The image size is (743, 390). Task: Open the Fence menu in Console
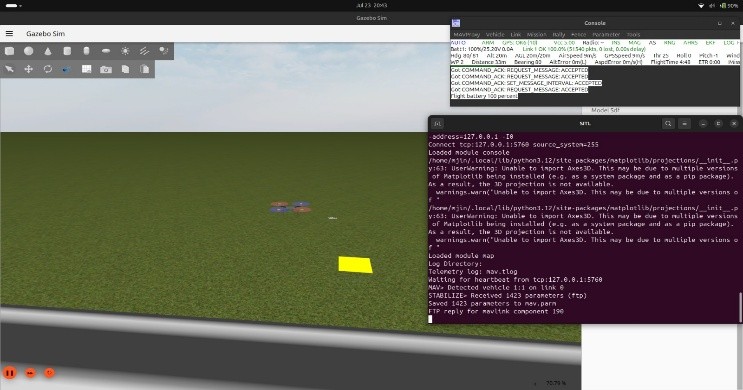click(579, 35)
